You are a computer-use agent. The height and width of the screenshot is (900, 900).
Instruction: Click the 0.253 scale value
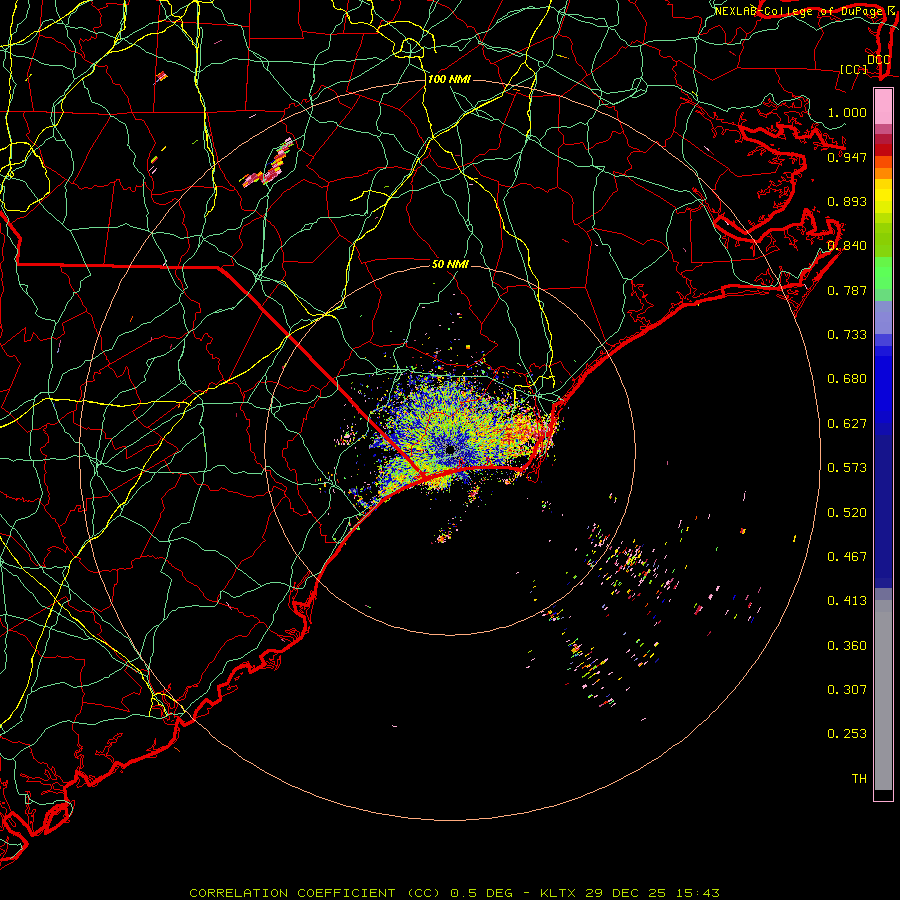847,734
